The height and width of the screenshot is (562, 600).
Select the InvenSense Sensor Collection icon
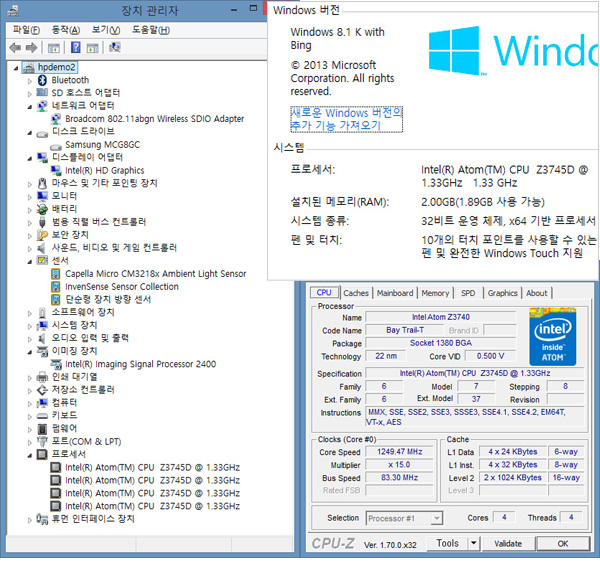tap(55, 287)
